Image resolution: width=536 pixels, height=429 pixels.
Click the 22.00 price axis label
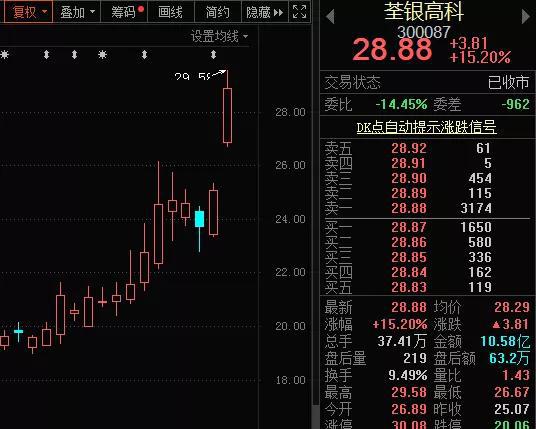coord(290,272)
